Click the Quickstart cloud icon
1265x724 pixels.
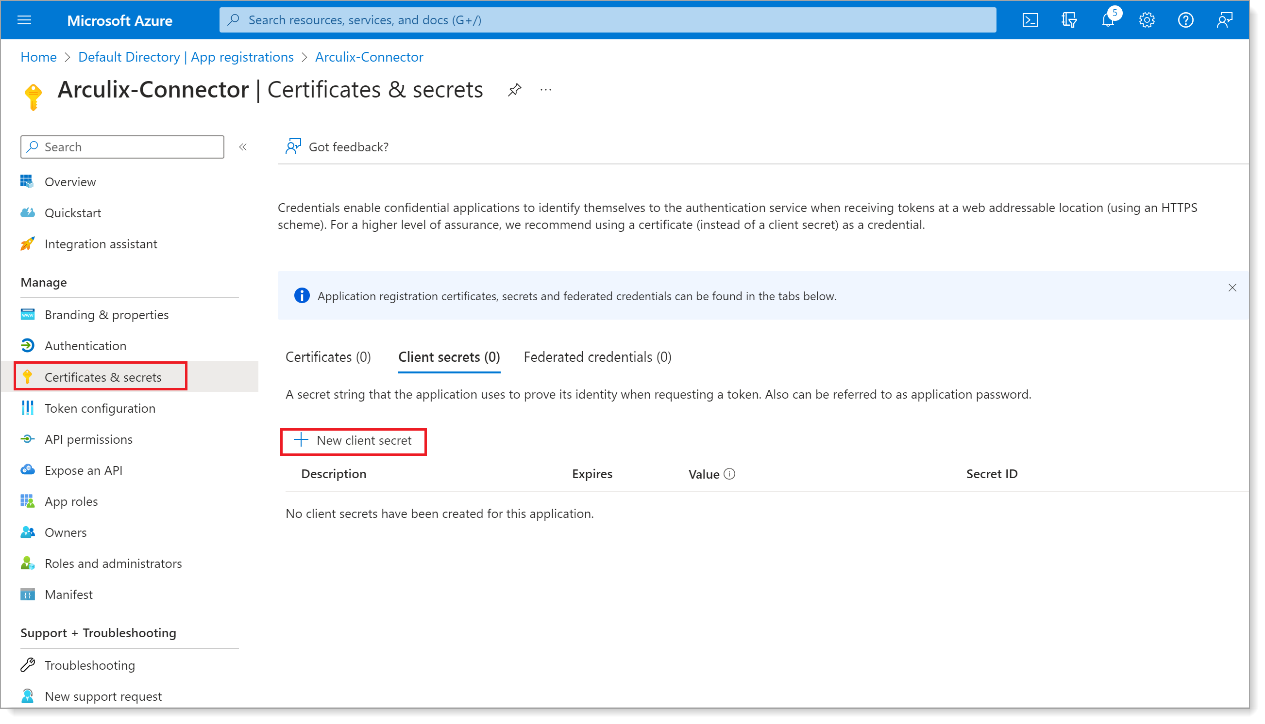[x=28, y=213]
